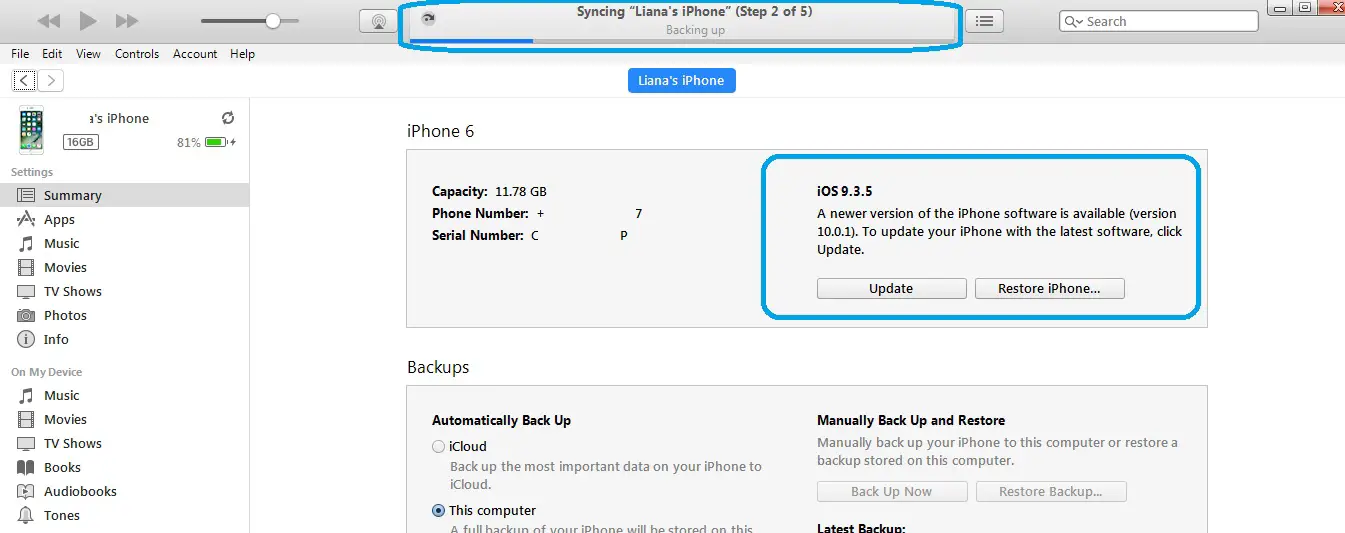This screenshot has height=533, width=1345.
Task: Open the Account menu
Action: [195, 54]
